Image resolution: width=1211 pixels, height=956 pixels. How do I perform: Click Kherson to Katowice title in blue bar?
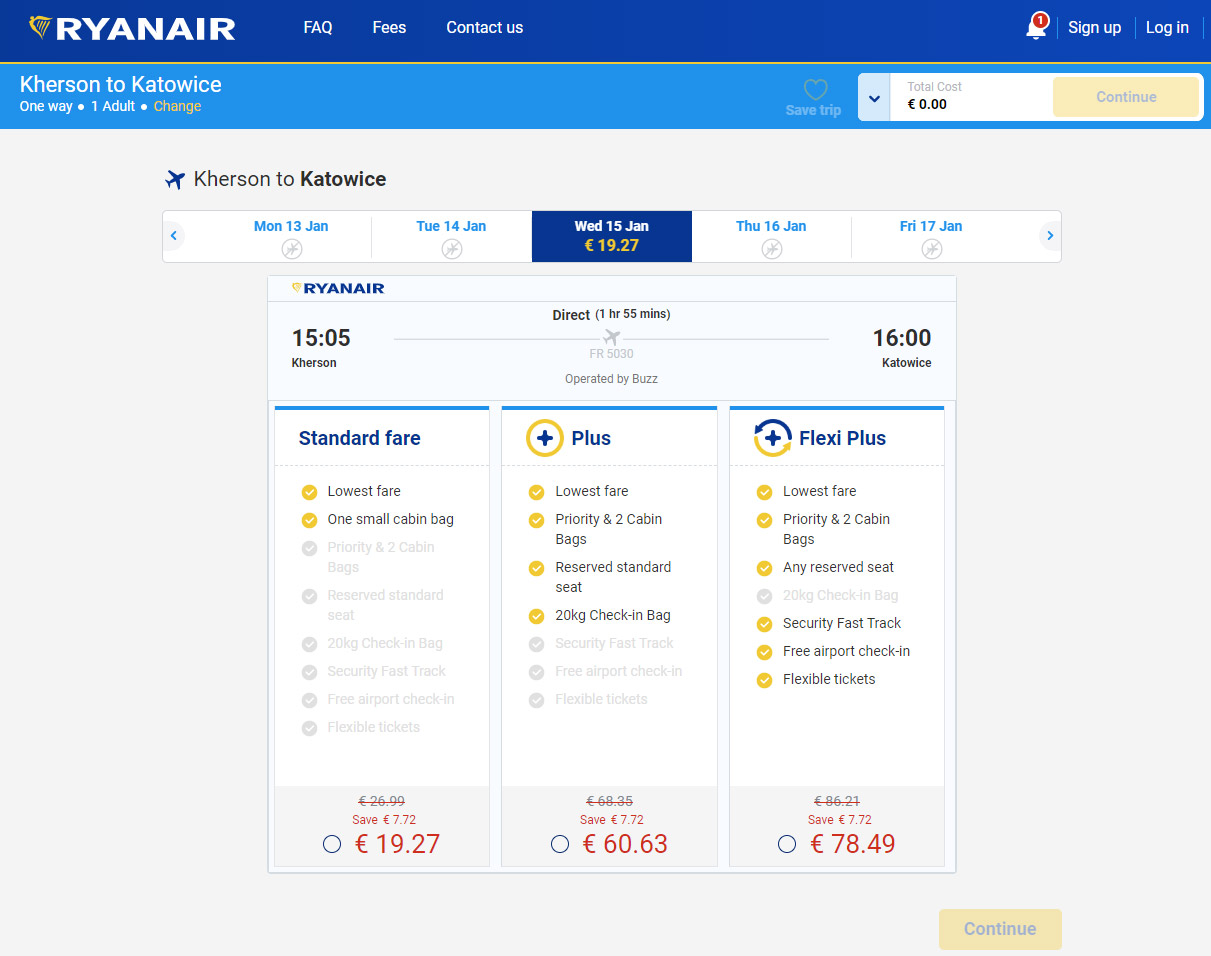point(120,84)
